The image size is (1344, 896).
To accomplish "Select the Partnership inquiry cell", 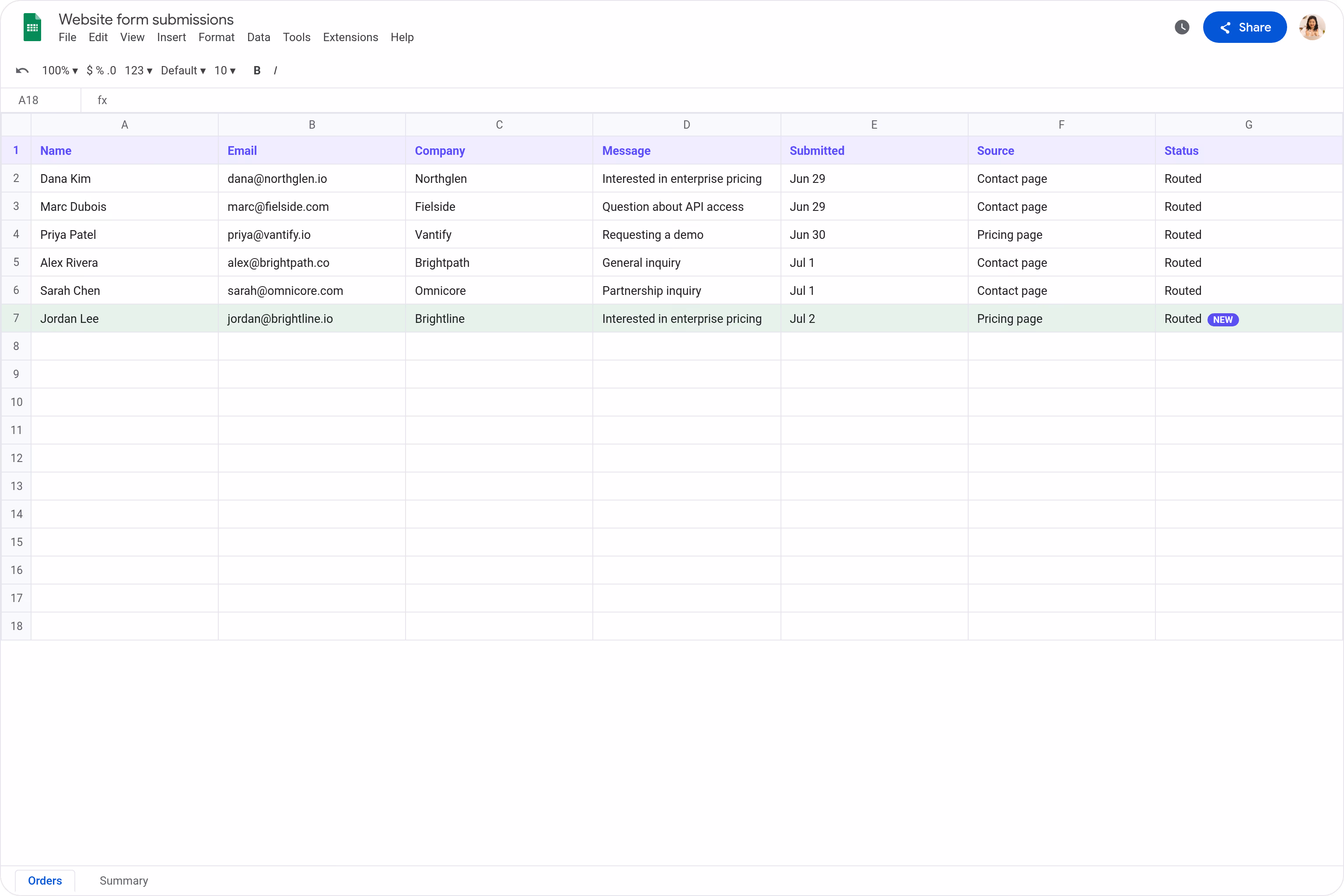I will pyautogui.click(x=687, y=290).
